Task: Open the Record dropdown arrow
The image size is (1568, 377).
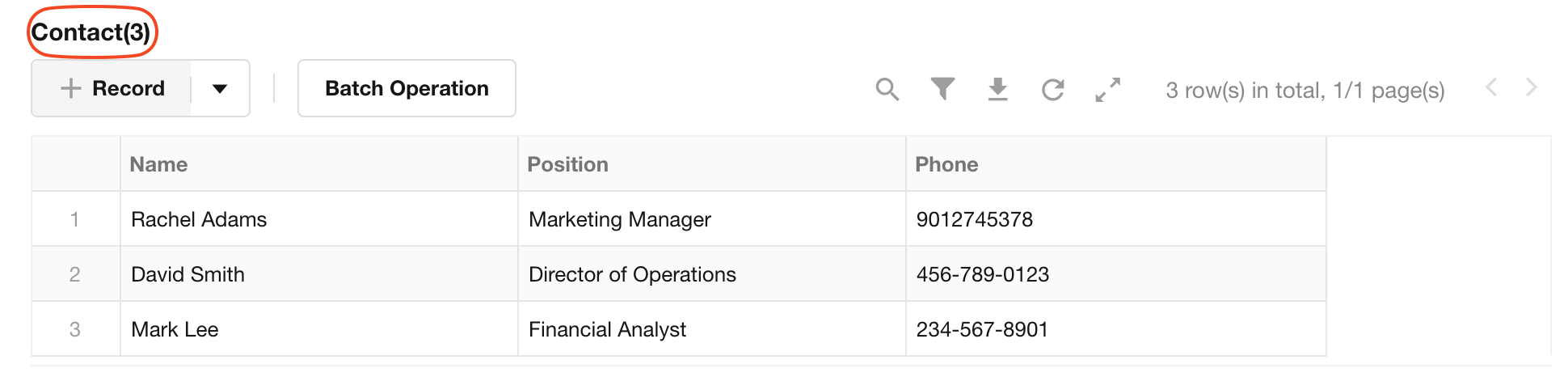Action: pyautogui.click(x=220, y=88)
